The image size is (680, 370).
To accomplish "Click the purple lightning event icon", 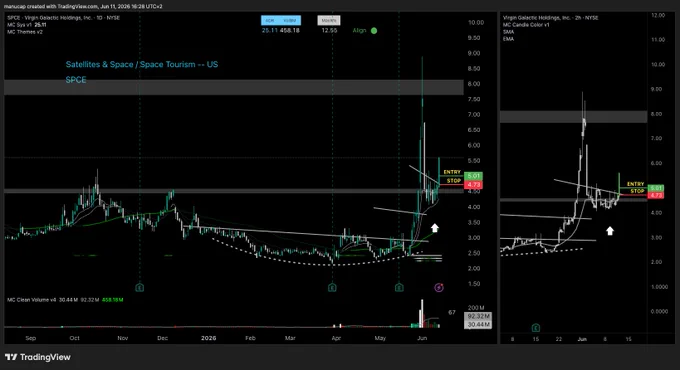I will (x=439, y=287).
